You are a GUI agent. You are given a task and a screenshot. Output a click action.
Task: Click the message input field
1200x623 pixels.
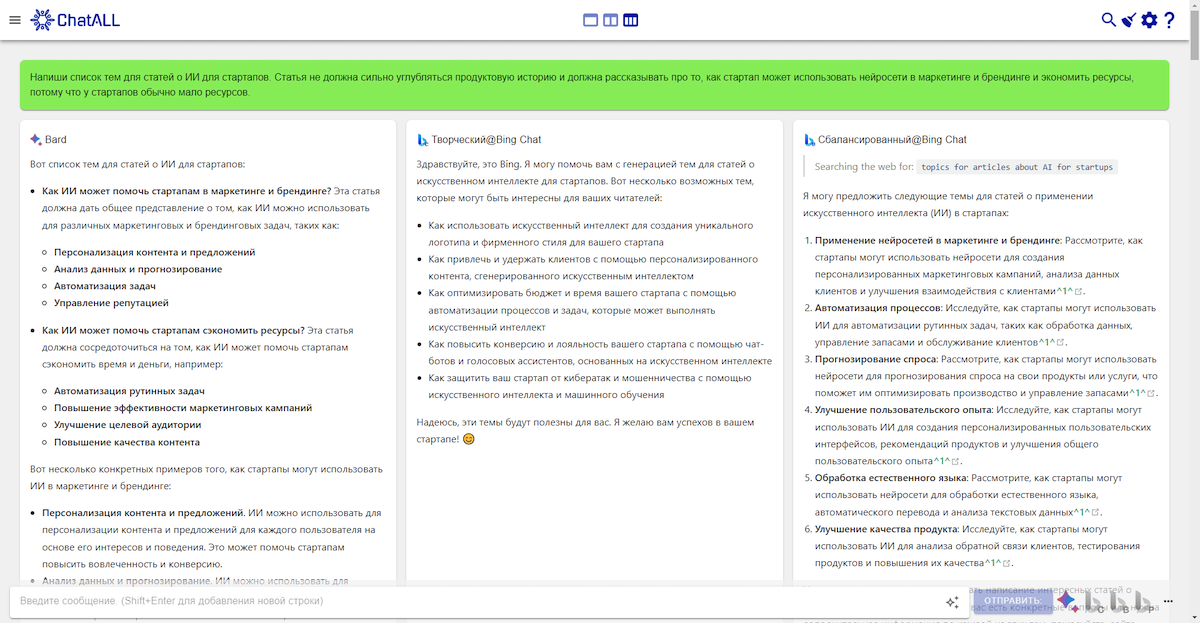(470, 601)
